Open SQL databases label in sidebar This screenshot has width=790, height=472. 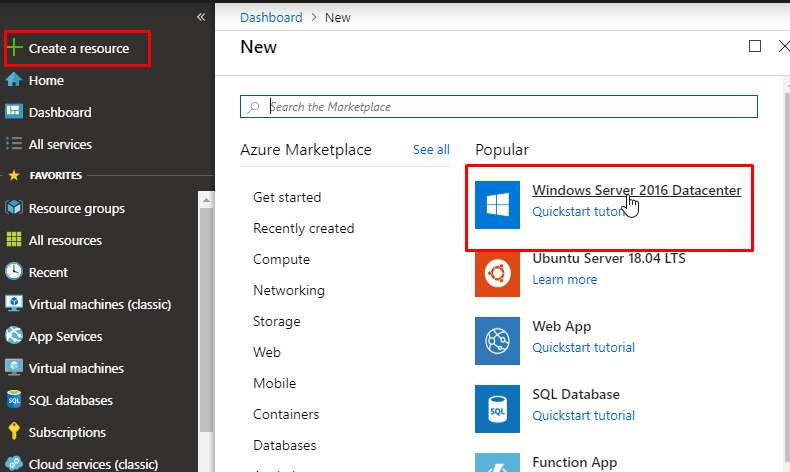pos(71,400)
